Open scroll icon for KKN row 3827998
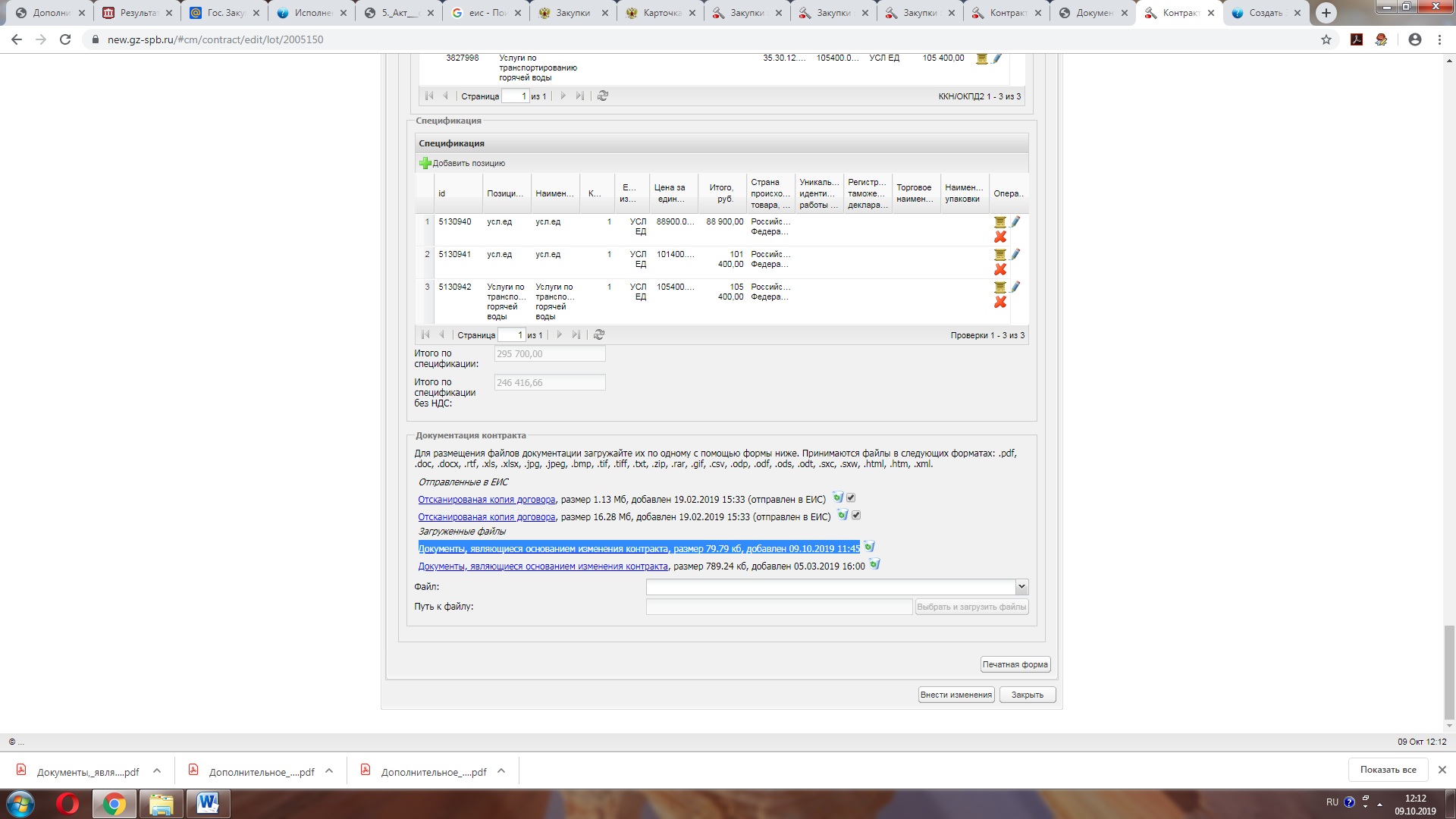 (982, 58)
